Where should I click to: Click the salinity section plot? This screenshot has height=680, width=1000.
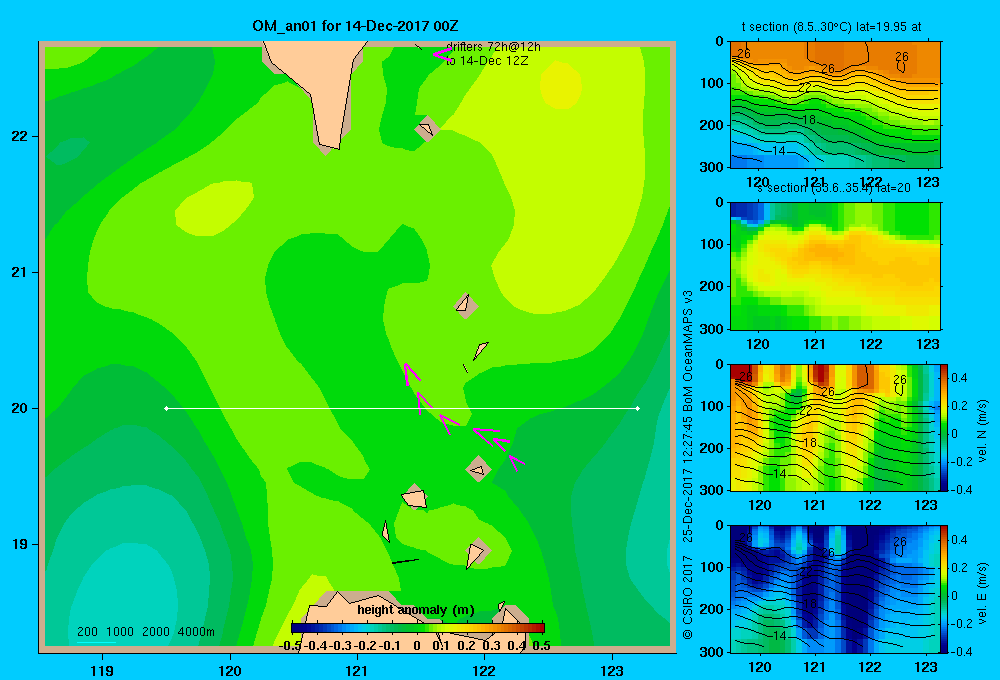[x=835, y=266]
